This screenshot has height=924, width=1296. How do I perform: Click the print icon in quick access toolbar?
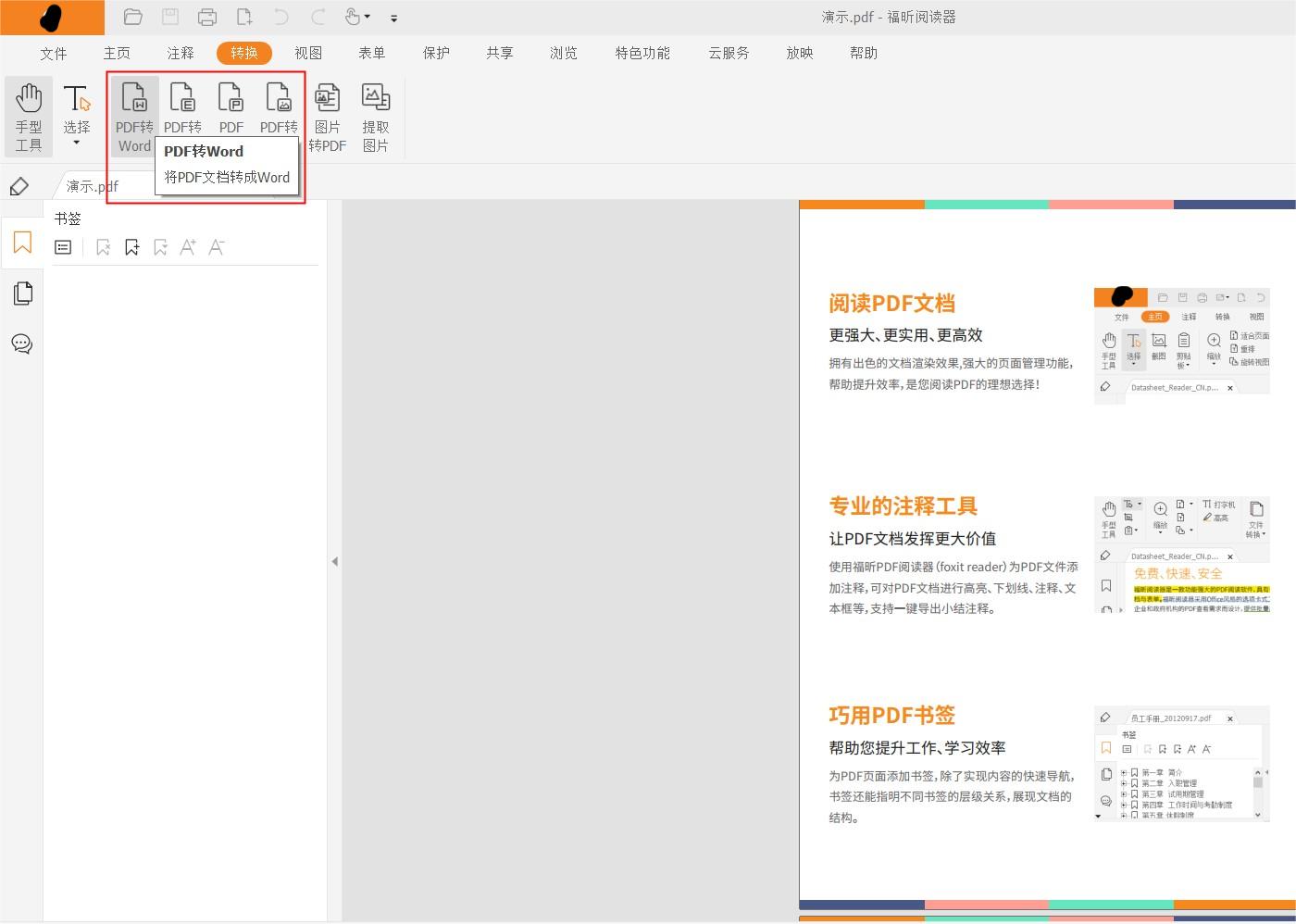tap(206, 16)
